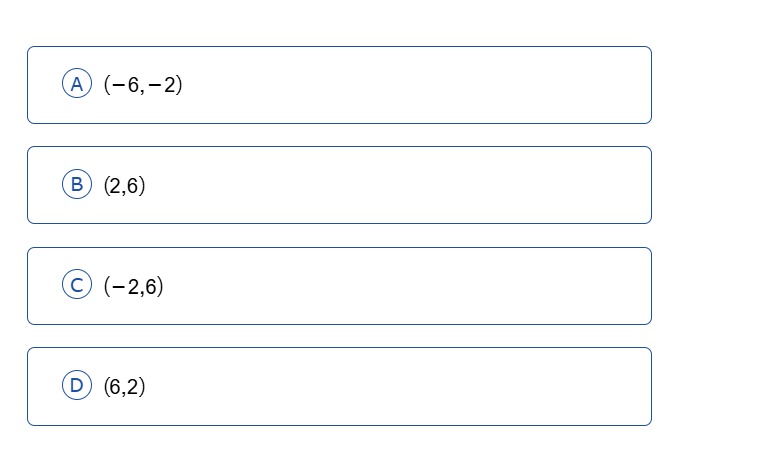Choose the answer text (−2,6)
This screenshot has height=453, width=782.
click(x=134, y=286)
